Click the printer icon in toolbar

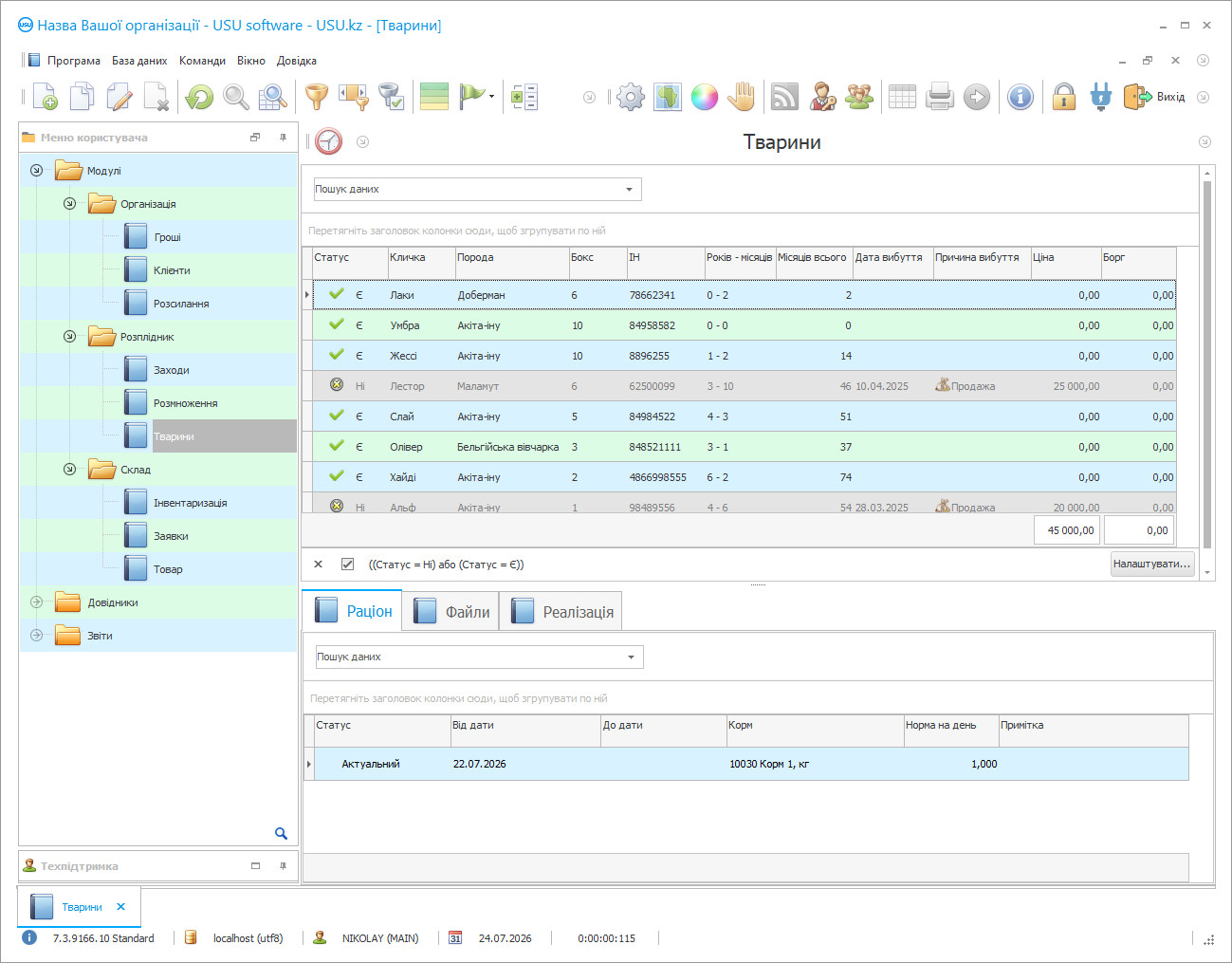[x=939, y=97]
